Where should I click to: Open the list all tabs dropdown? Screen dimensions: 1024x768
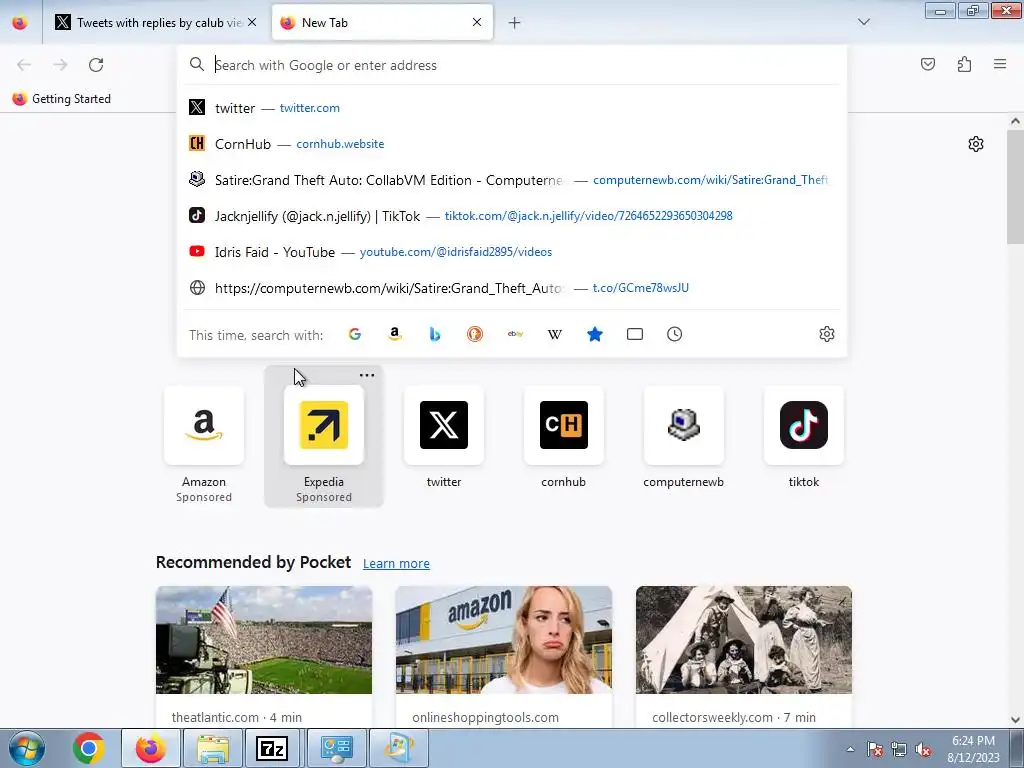[x=864, y=22]
